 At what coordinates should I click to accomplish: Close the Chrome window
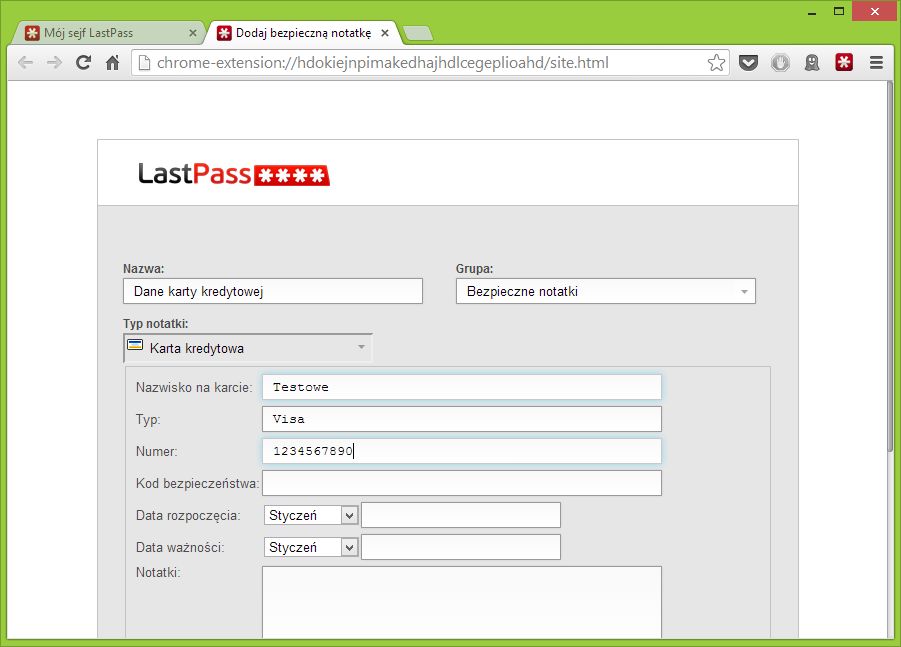[x=875, y=11]
